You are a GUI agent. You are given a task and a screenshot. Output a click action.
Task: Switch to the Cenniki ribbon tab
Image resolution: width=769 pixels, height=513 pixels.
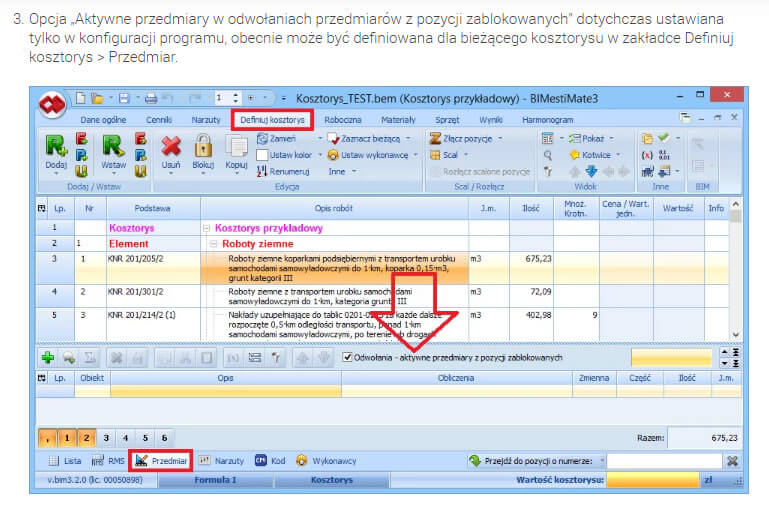point(159,120)
